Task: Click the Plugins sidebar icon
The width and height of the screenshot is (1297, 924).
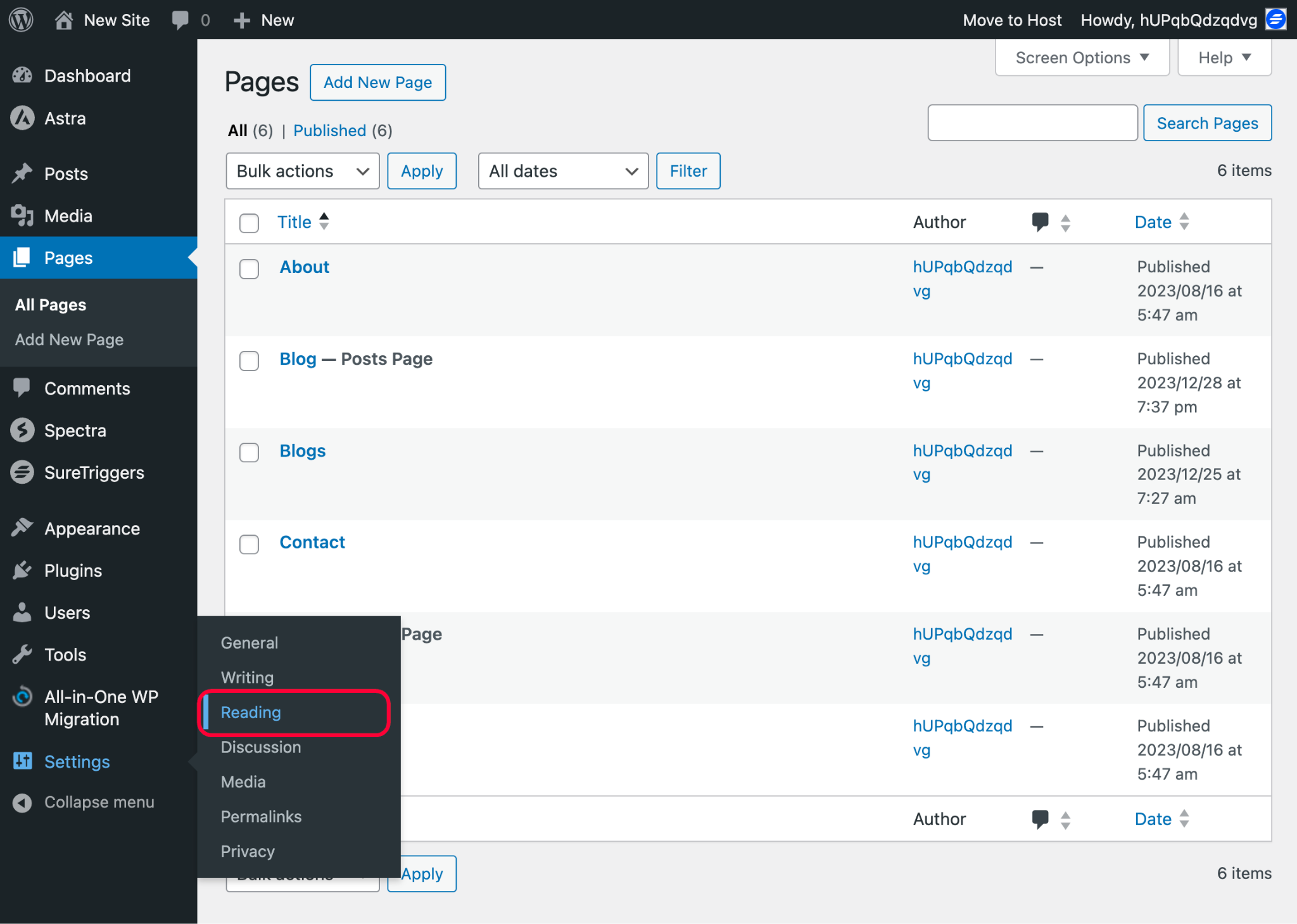Action: click(x=22, y=571)
